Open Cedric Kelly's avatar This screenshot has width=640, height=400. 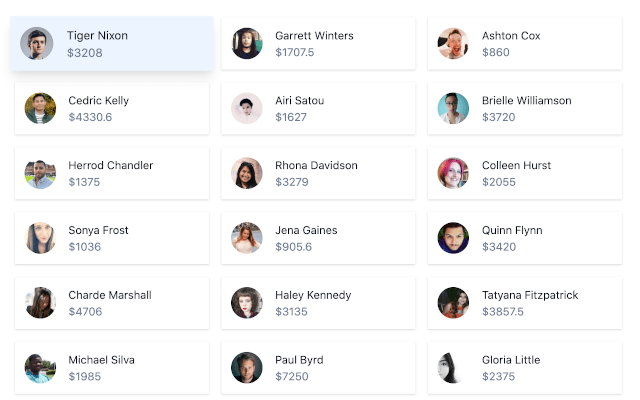[41, 108]
